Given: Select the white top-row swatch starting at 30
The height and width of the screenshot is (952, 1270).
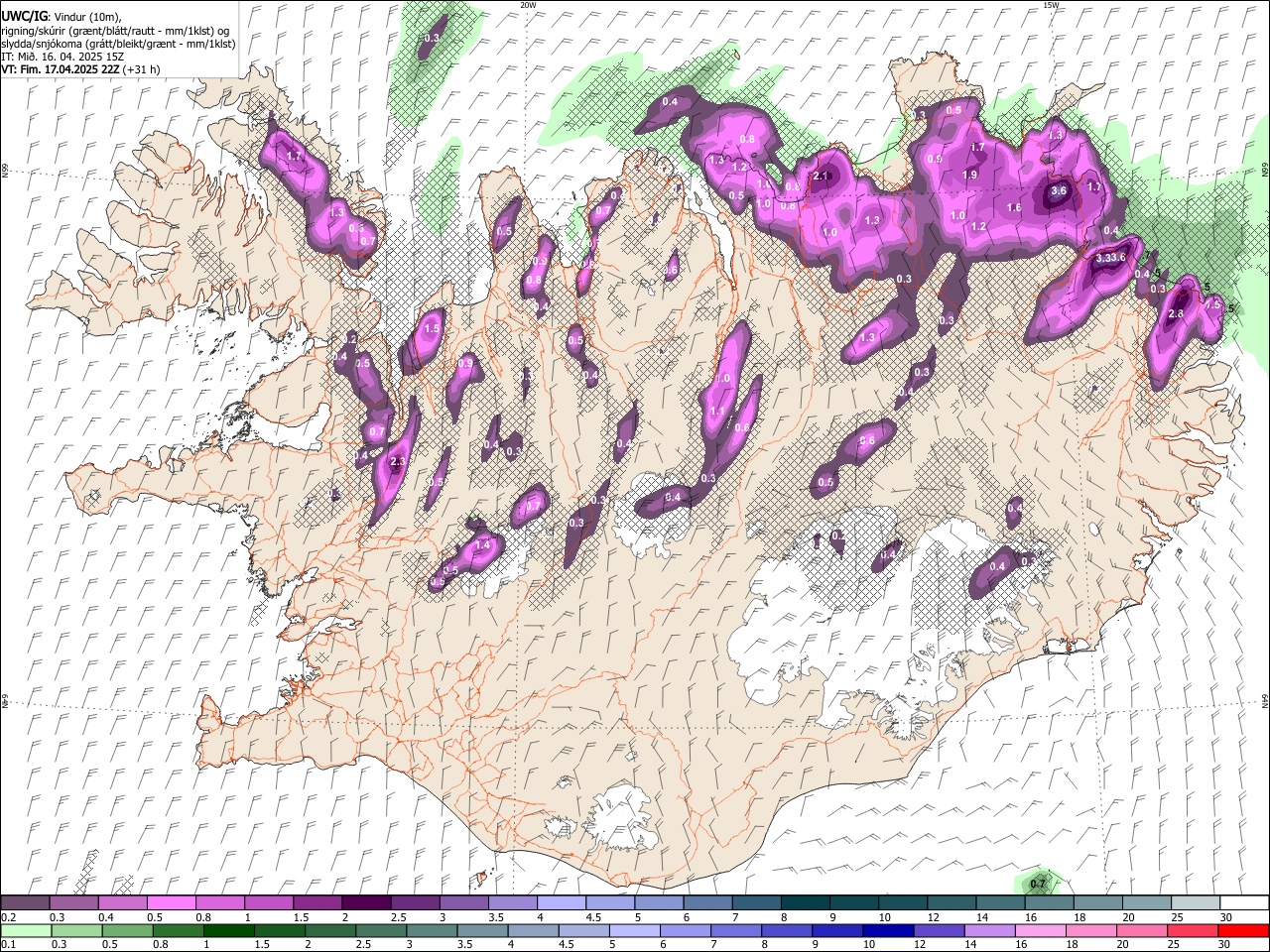Looking at the screenshot, I should 1245,902.
